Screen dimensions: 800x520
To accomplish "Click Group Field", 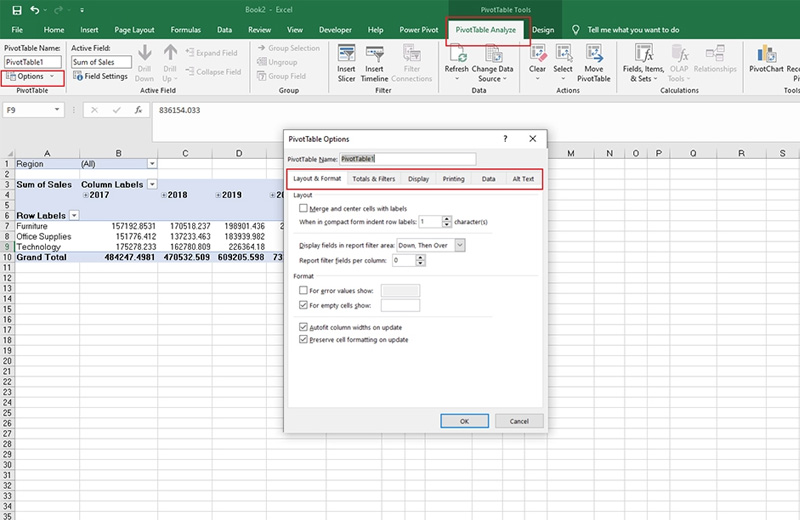I will tap(282, 76).
